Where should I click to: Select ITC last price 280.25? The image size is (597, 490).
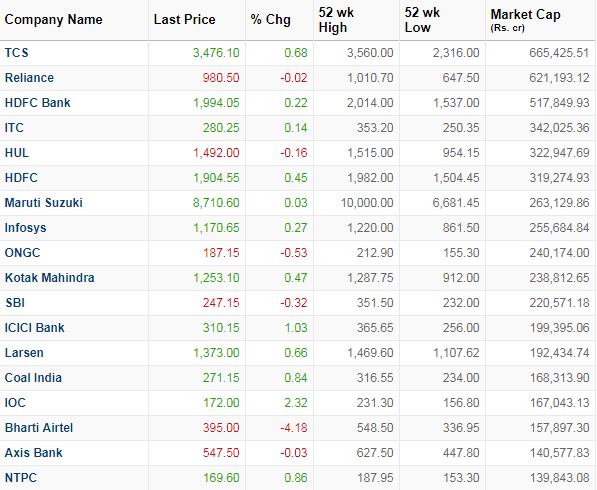click(x=221, y=128)
